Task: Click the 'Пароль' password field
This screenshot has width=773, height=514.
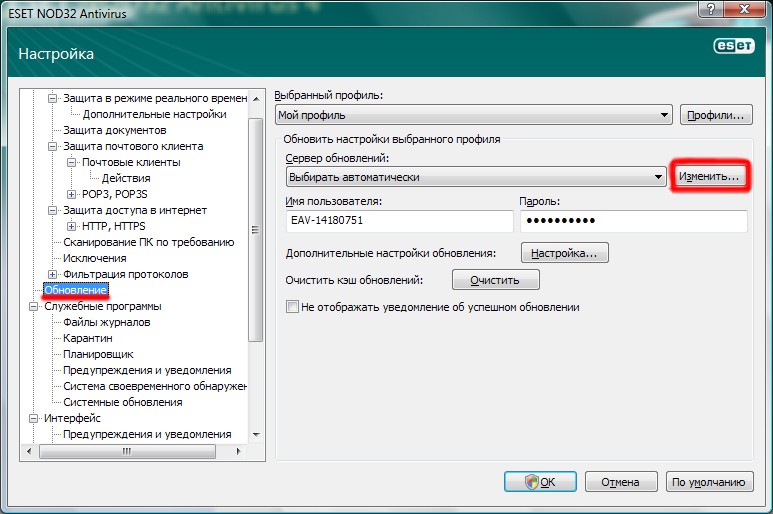Action: [633, 221]
